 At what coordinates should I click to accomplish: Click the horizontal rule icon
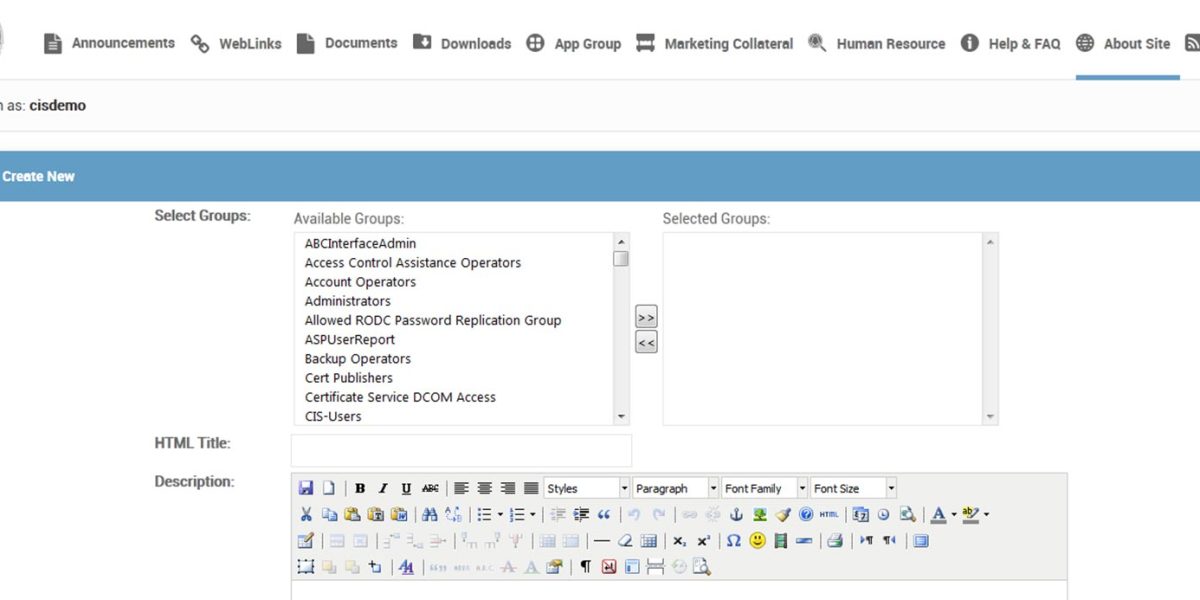[x=602, y=541]
